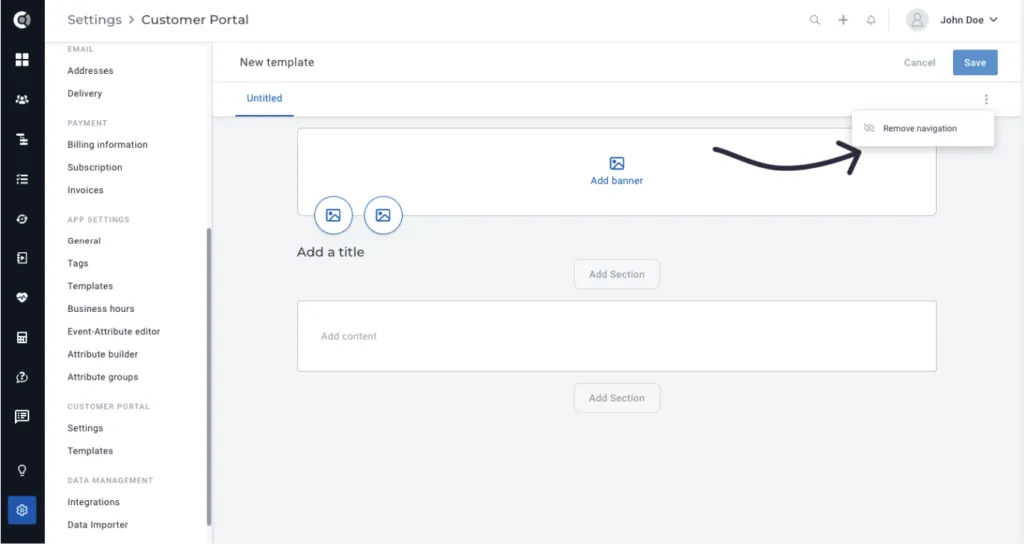The height and width of the screenshot is (544, 1024).
Task: Open the hierarchy icon in the sidebar
Action: tap(22, 139)
